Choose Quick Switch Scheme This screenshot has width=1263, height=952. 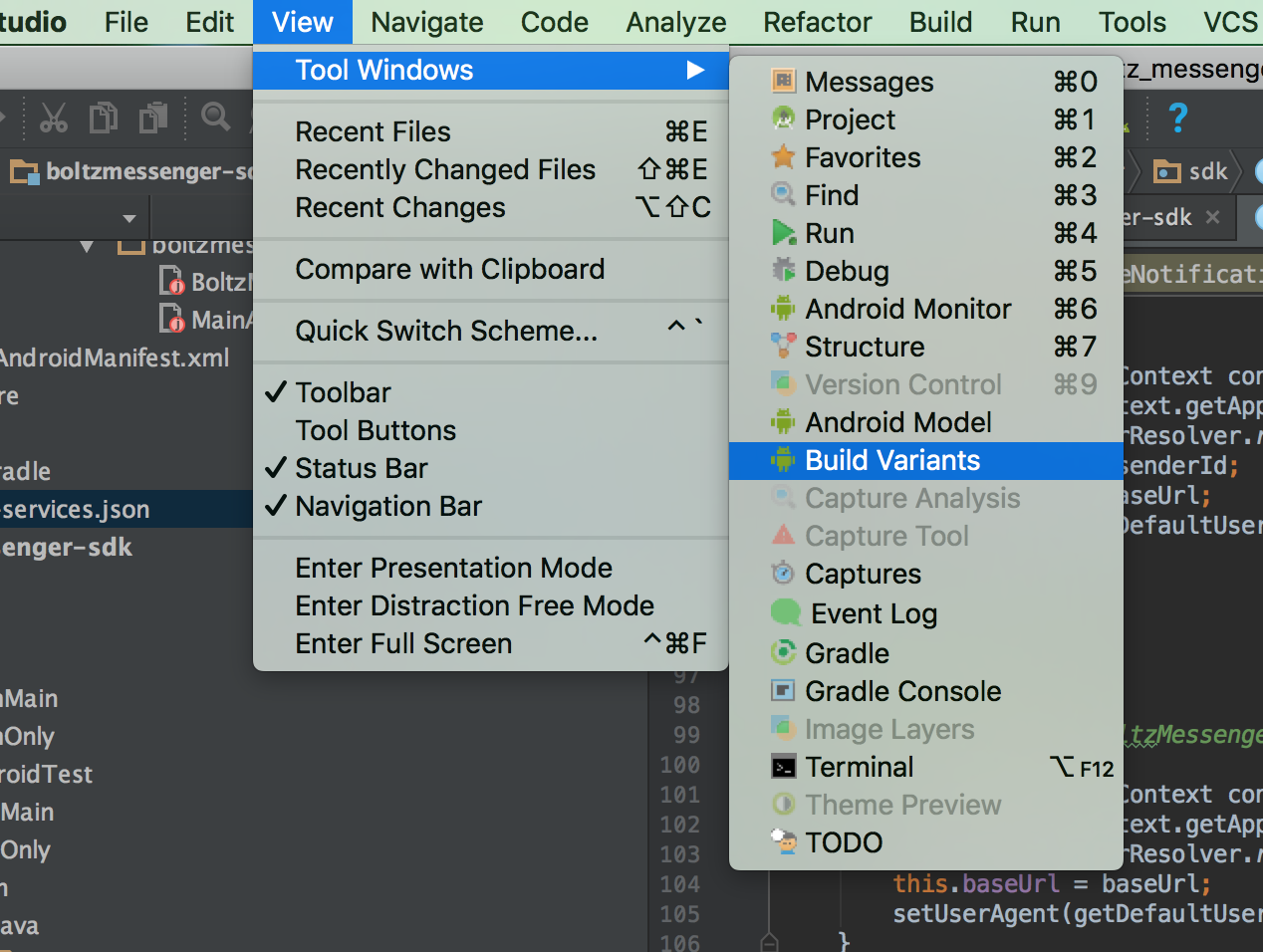pyautogui.click(x=491, y=331)
